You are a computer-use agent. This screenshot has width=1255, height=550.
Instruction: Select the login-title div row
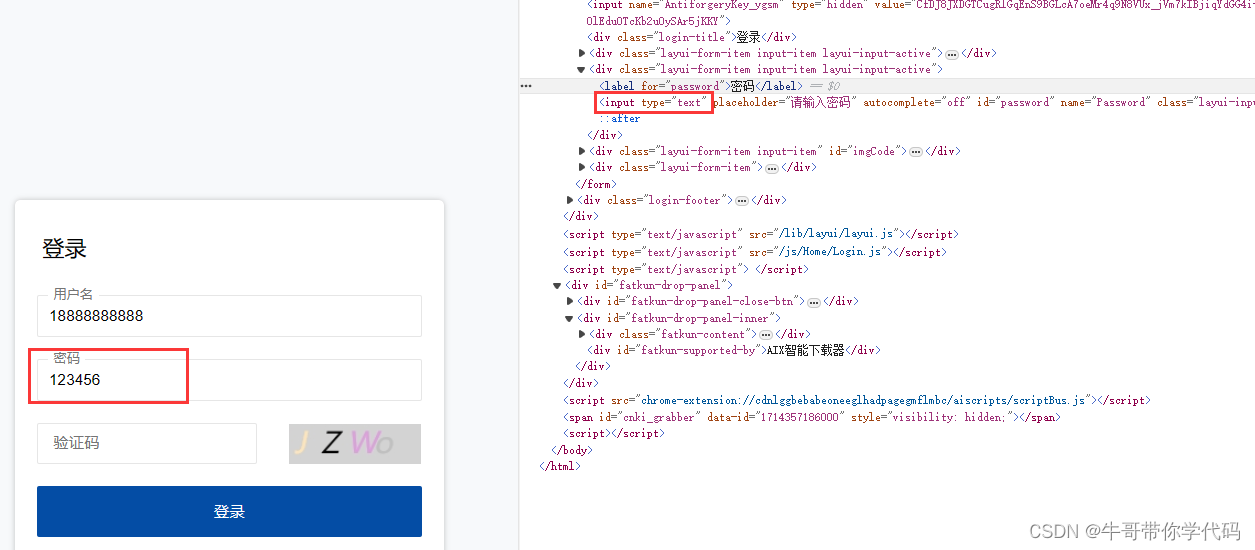tap(886, 37)
